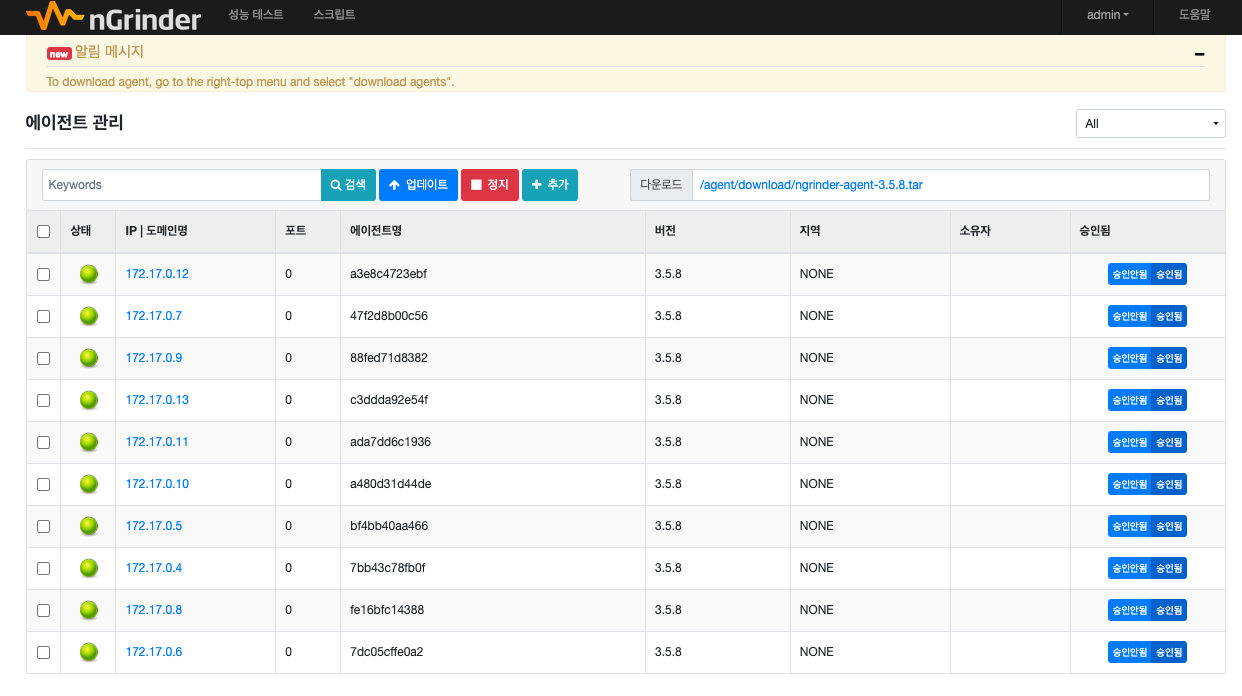Check the box for agent 172.17.0.11
The width and height of the screenshot is (1242, 696).
(43, 442)
